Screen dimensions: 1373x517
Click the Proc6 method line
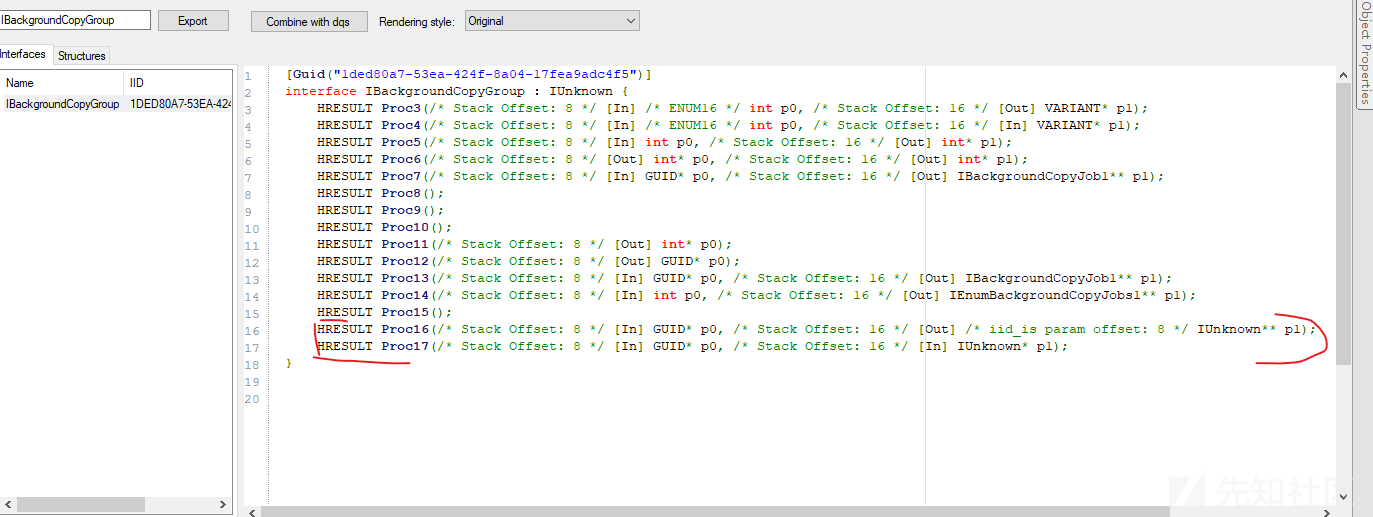673,159
